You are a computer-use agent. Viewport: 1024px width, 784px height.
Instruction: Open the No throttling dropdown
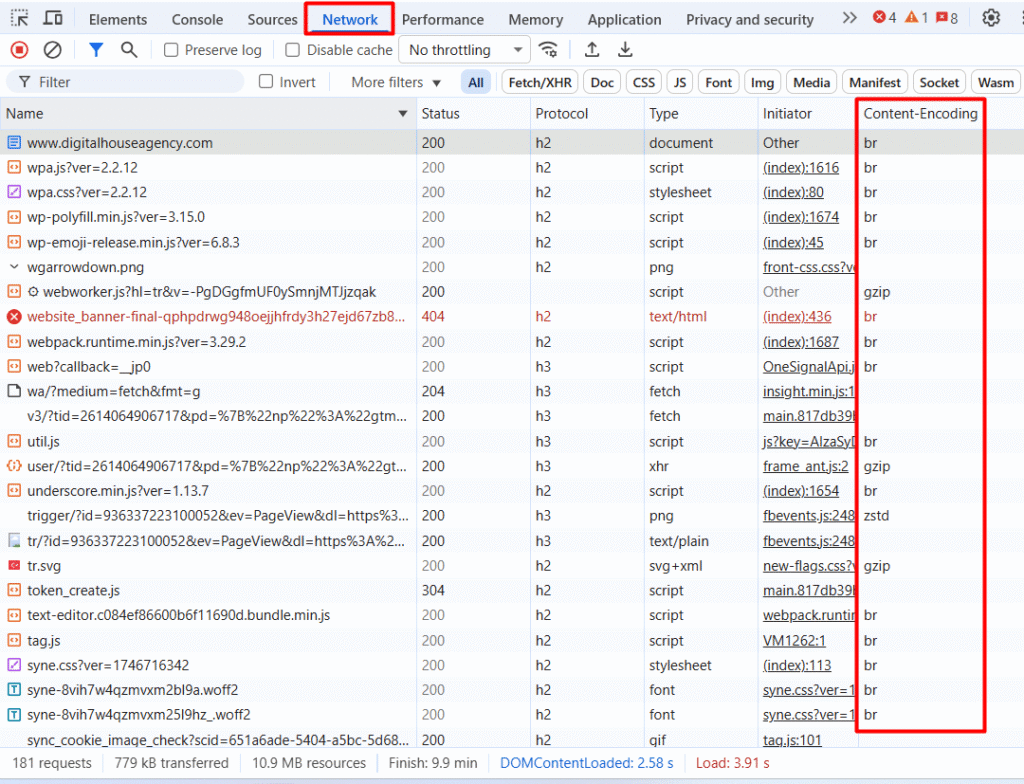click(x=464, y=50)
